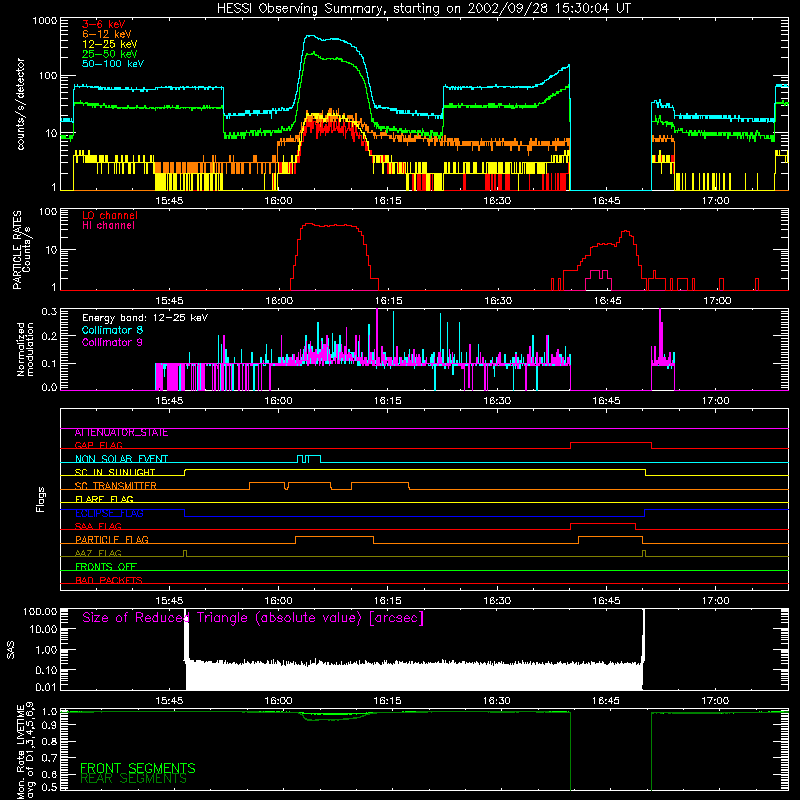Select the 12-25 keV legend label
The image size is (800, 800).
click(x=109, y=44)
